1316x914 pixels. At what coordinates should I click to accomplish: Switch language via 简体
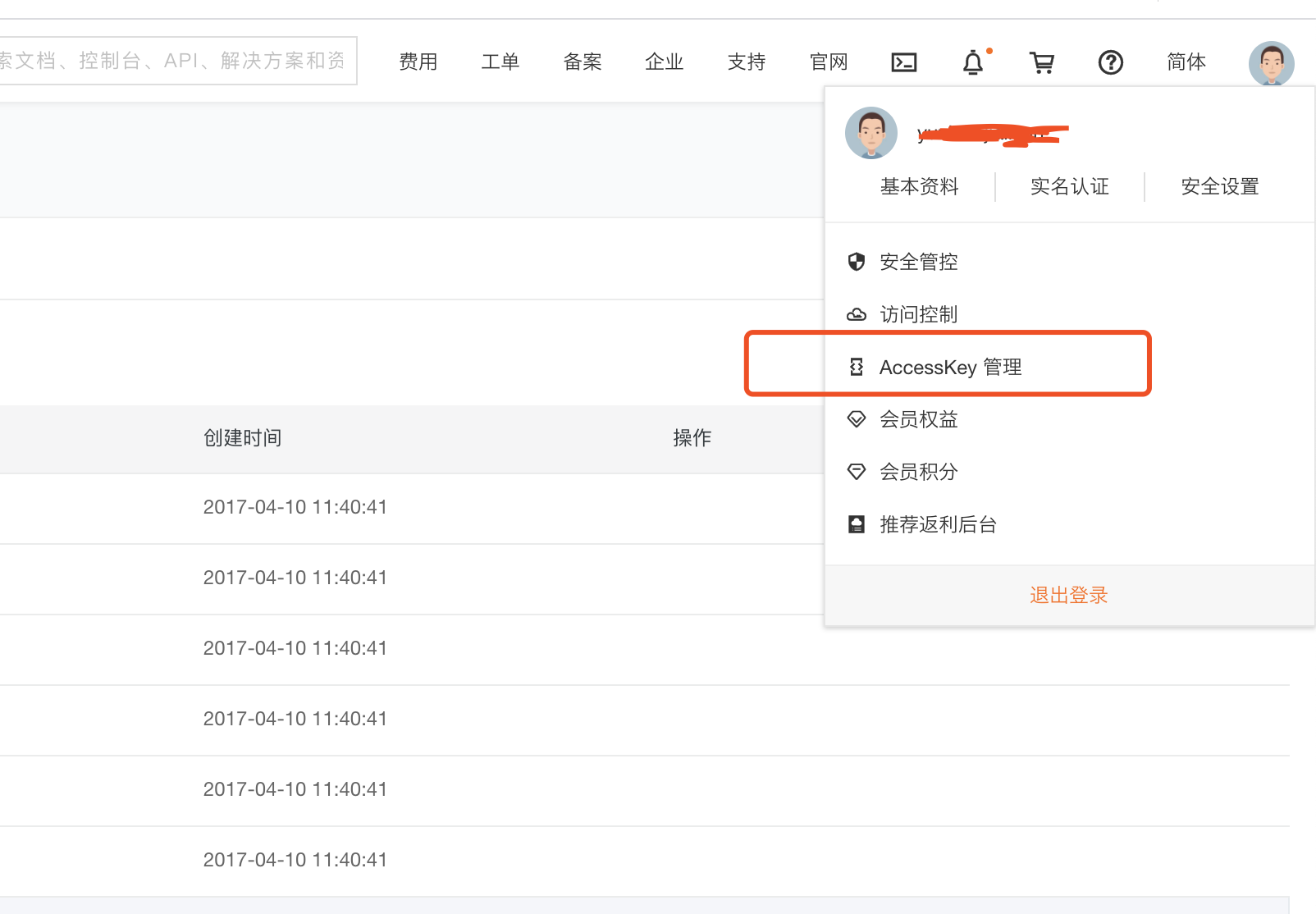1186,62
